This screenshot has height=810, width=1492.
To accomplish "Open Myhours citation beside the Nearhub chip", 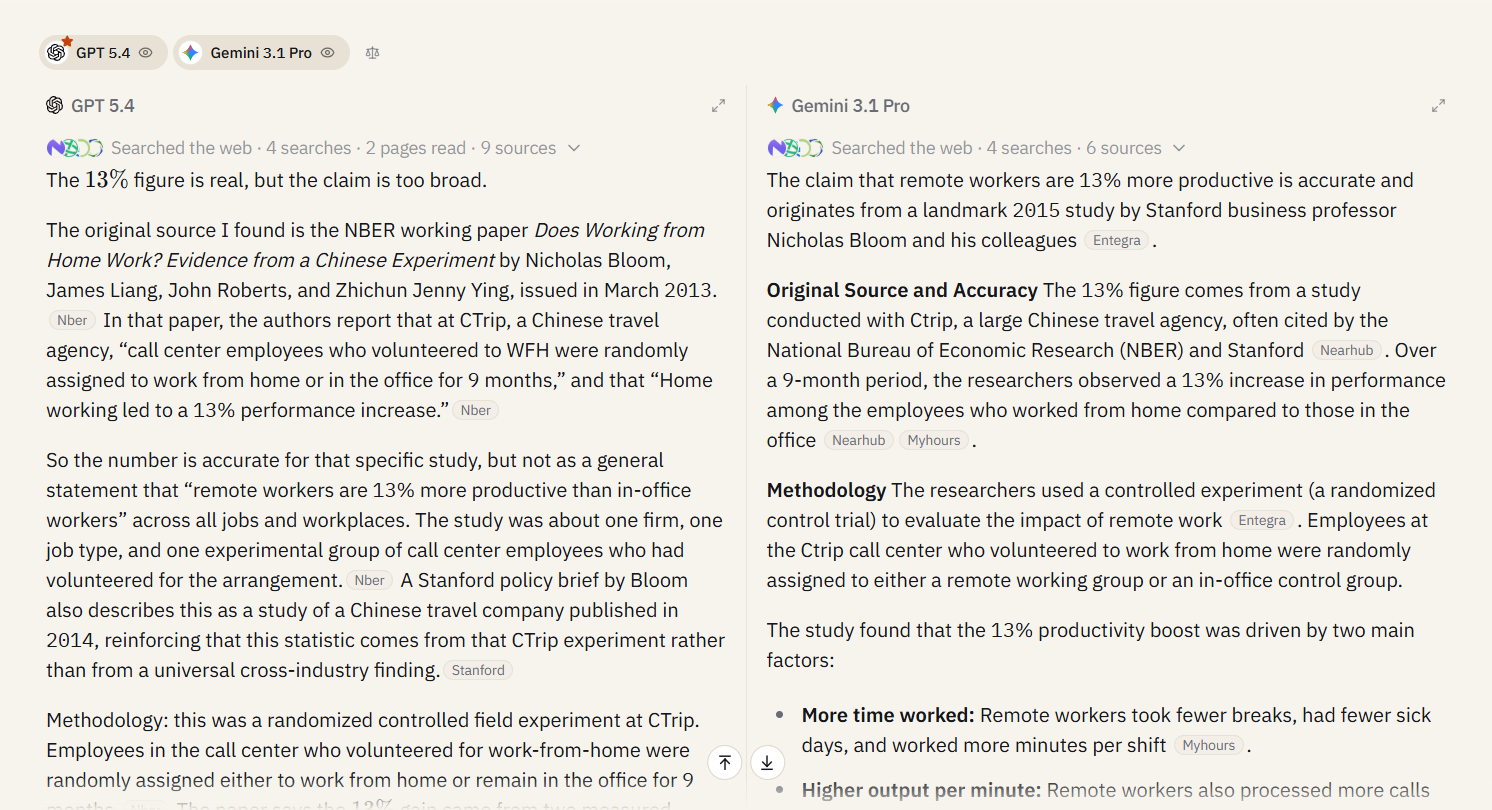I will click(934, 441).
